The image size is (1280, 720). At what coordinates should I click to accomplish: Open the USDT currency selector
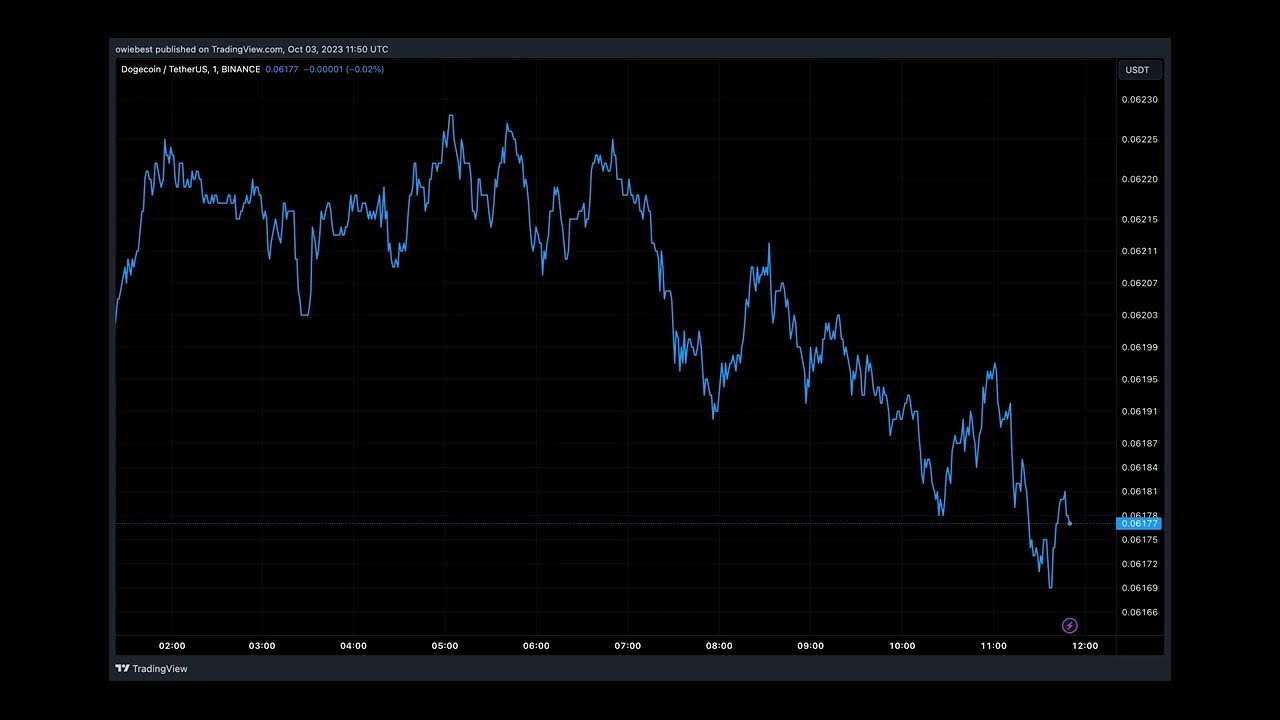(x=1138, y=70)
